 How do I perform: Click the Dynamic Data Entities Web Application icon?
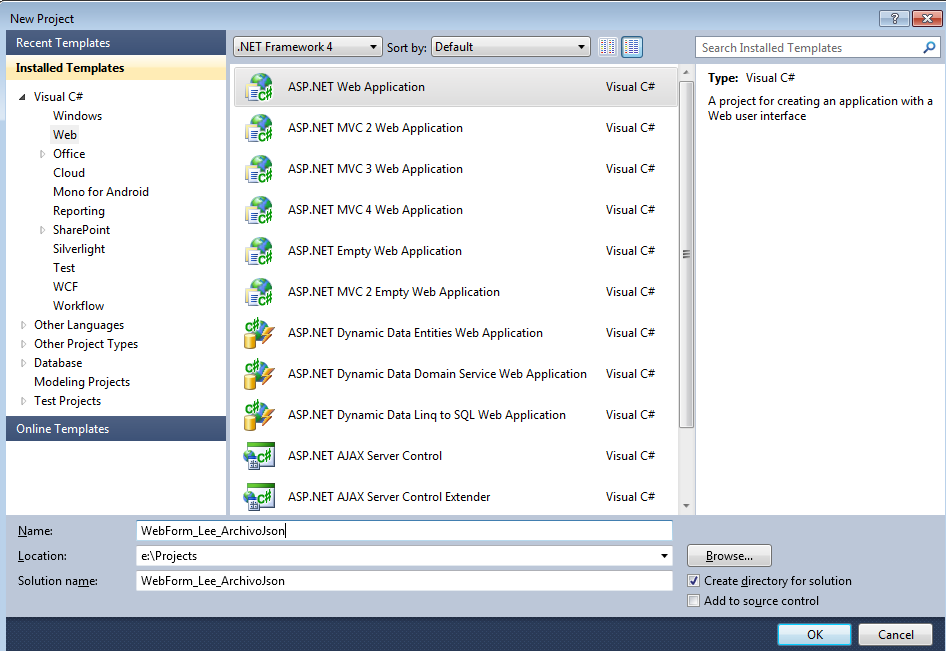(259, 333)
